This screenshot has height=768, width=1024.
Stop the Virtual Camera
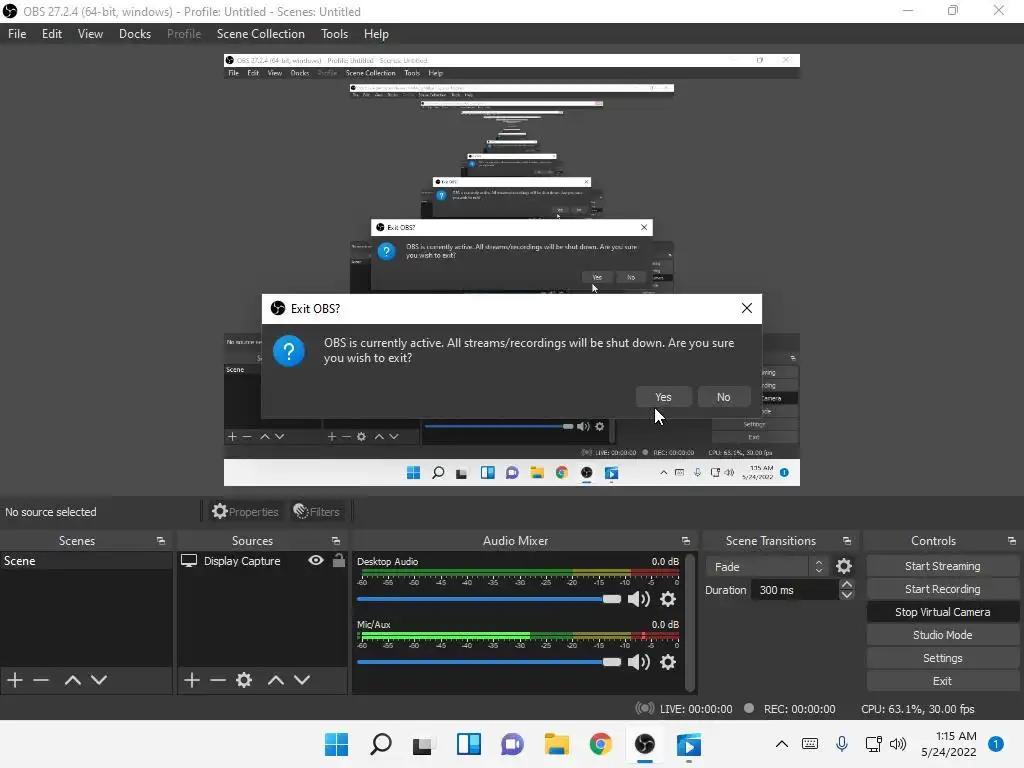942,612
